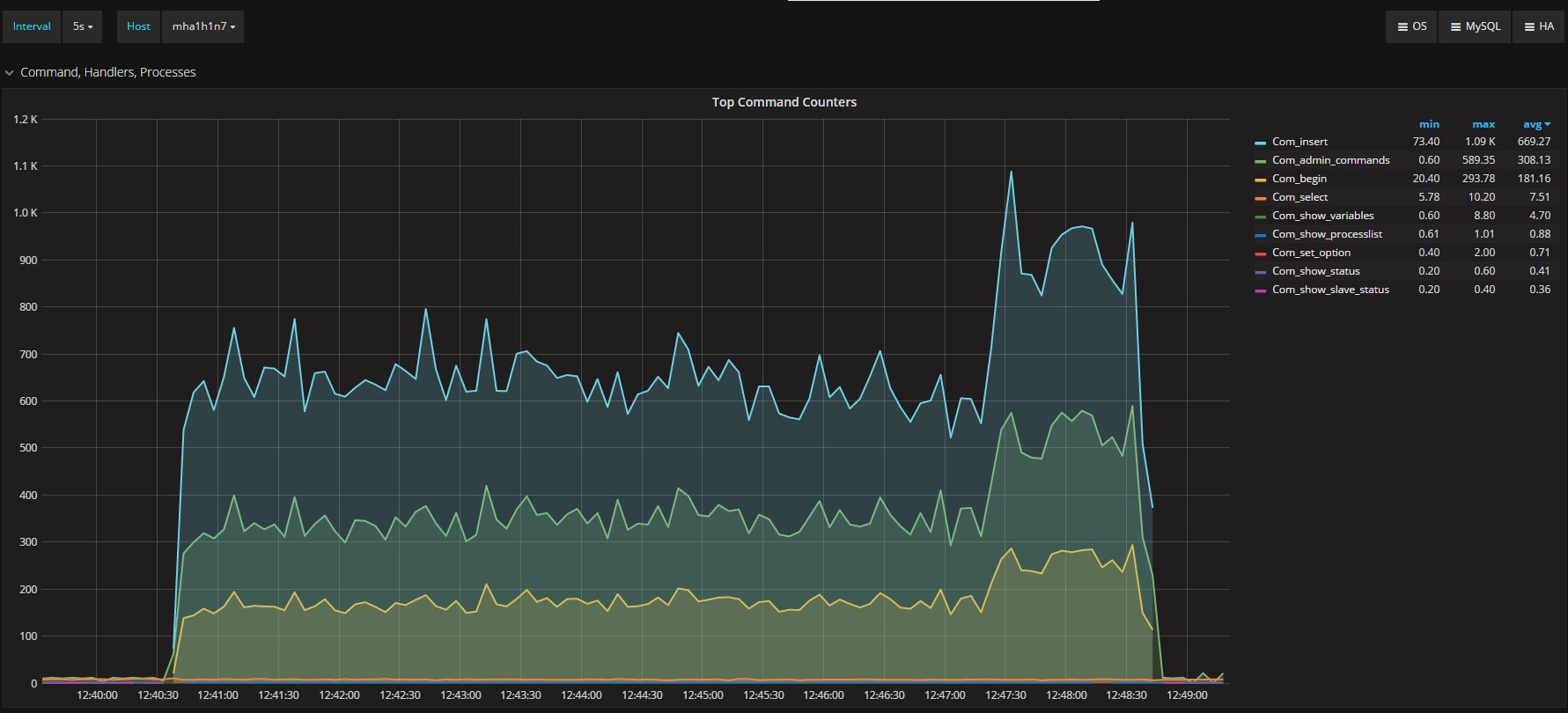Toggle the Com_insert series in legend
Screen dimensions: 1568x713
tap(1299, 142)
